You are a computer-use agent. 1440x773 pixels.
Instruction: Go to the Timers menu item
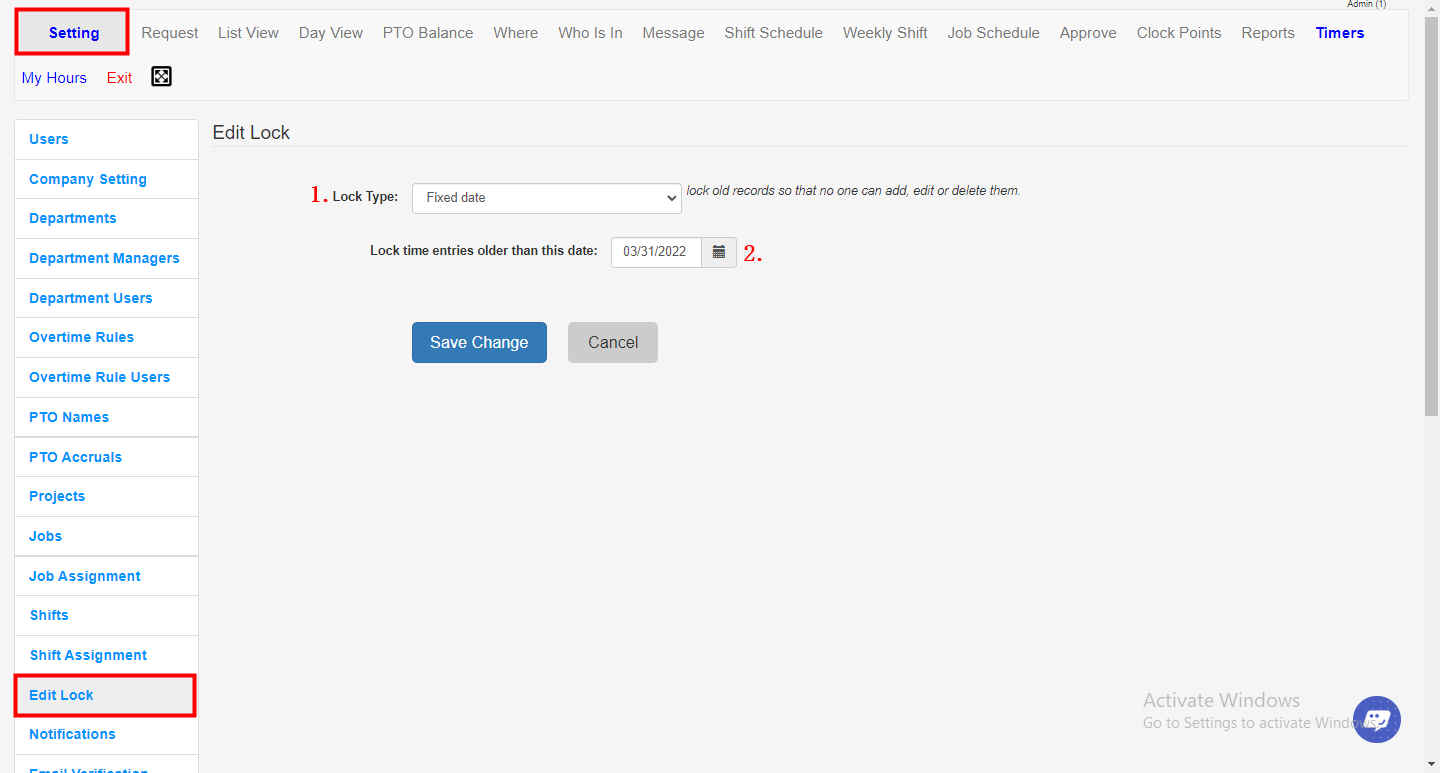click(1339, 33)
